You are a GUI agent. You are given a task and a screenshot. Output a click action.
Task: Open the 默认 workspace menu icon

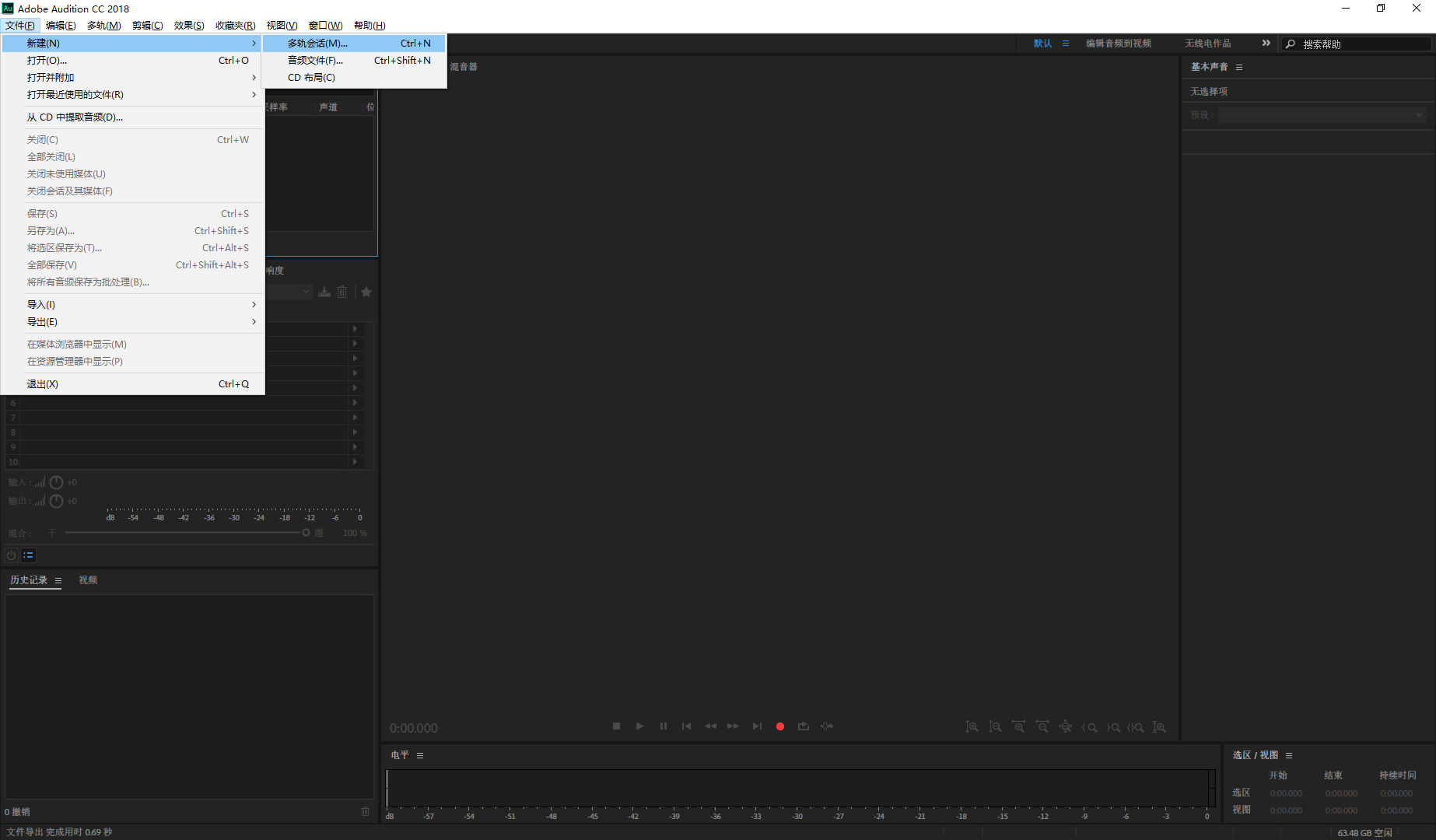[x=1066, y=44]
